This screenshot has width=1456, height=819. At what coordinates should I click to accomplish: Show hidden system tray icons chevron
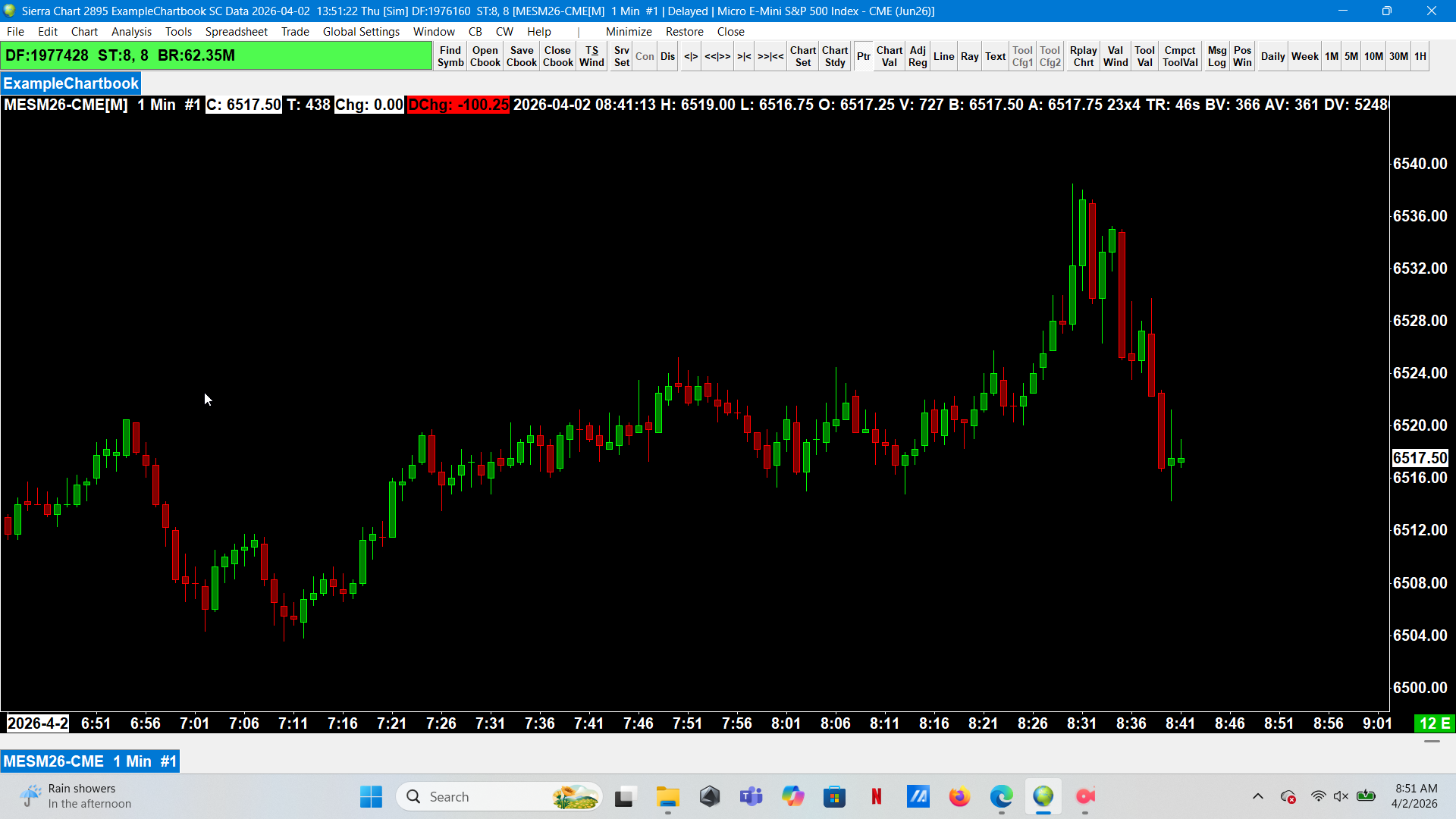pyautogui.click(x=1257, y=796)
